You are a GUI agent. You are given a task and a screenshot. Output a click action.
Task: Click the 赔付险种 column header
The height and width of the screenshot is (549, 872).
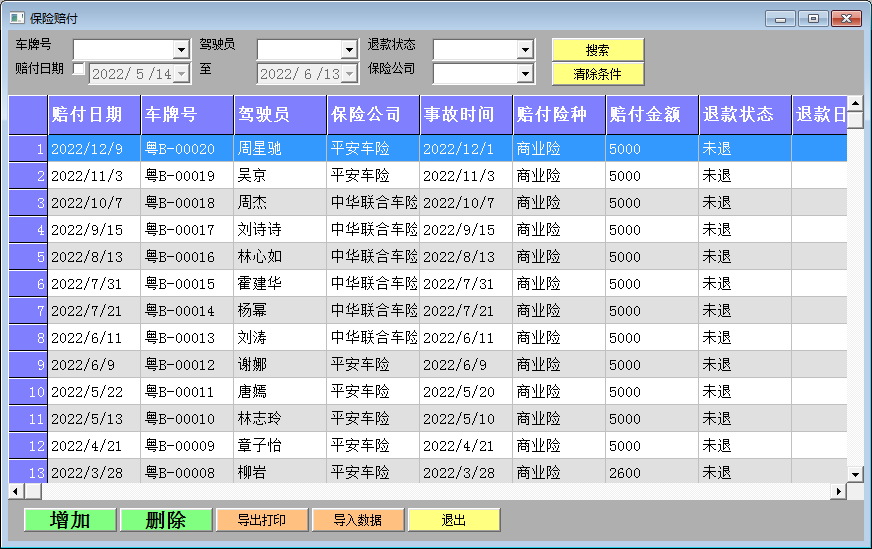[x=559, y=115]
